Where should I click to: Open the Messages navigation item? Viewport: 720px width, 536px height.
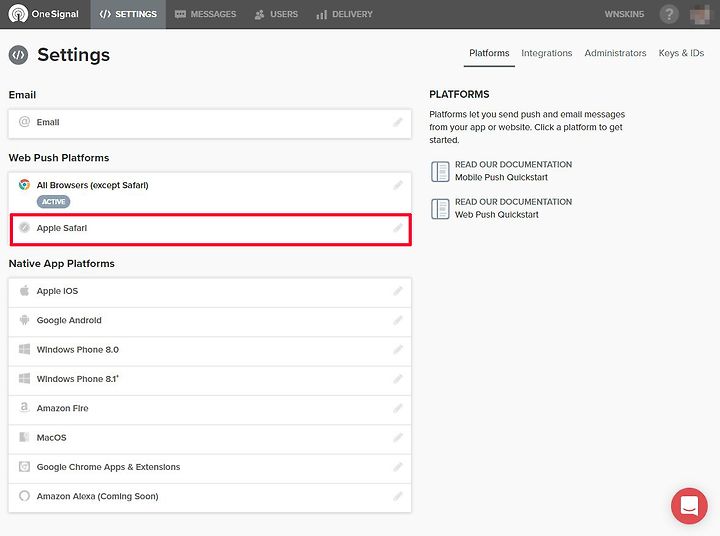(205, 14)
